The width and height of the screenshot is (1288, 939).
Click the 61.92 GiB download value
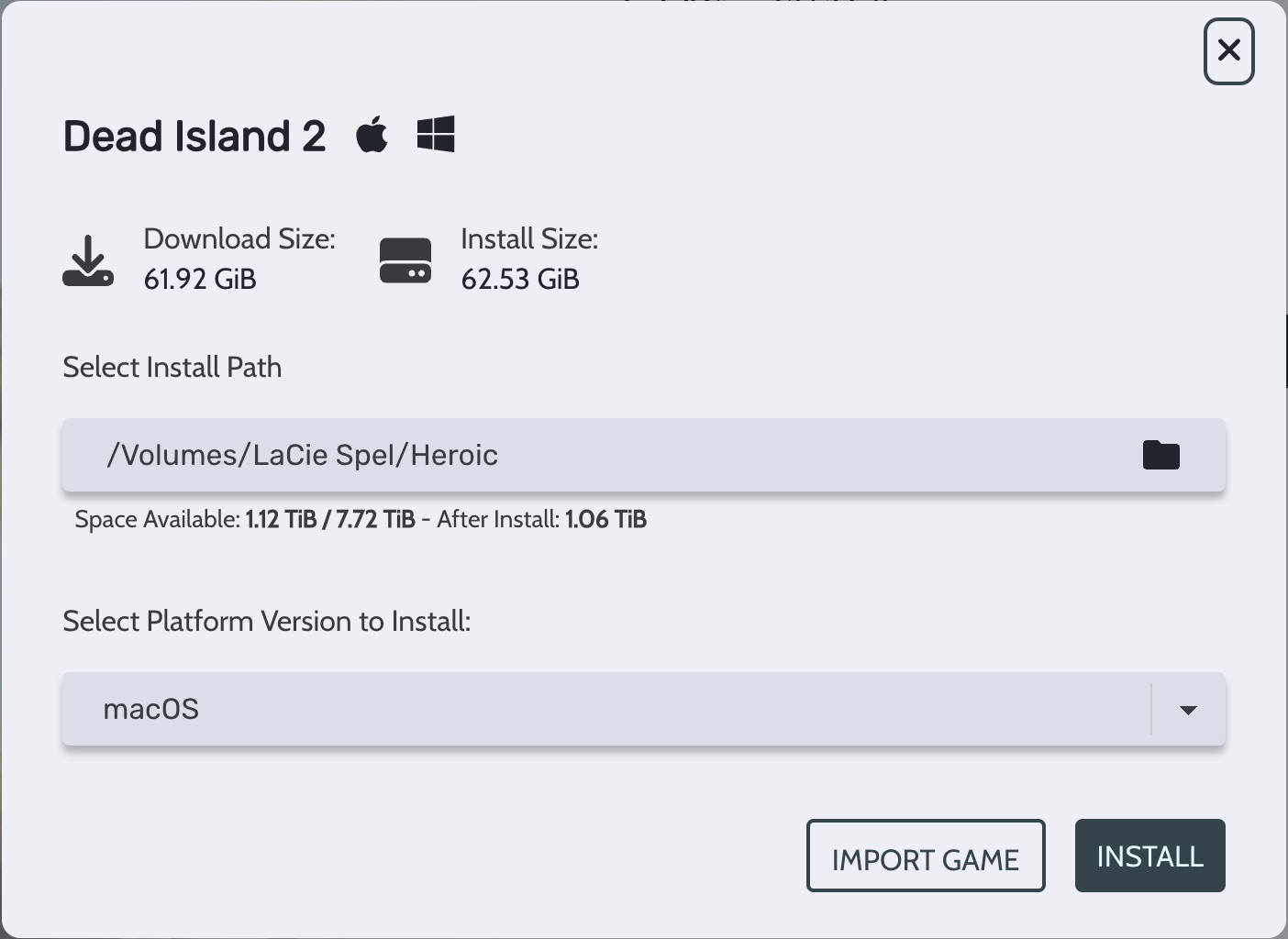tap(200, 279)
